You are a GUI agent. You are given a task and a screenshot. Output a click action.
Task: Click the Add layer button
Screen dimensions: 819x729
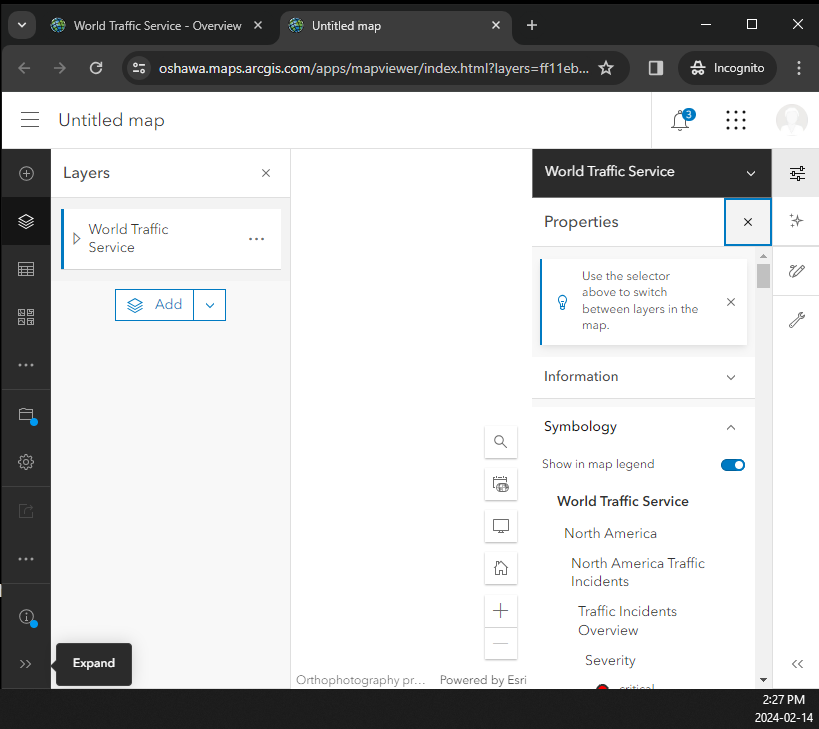coord(155,305)
